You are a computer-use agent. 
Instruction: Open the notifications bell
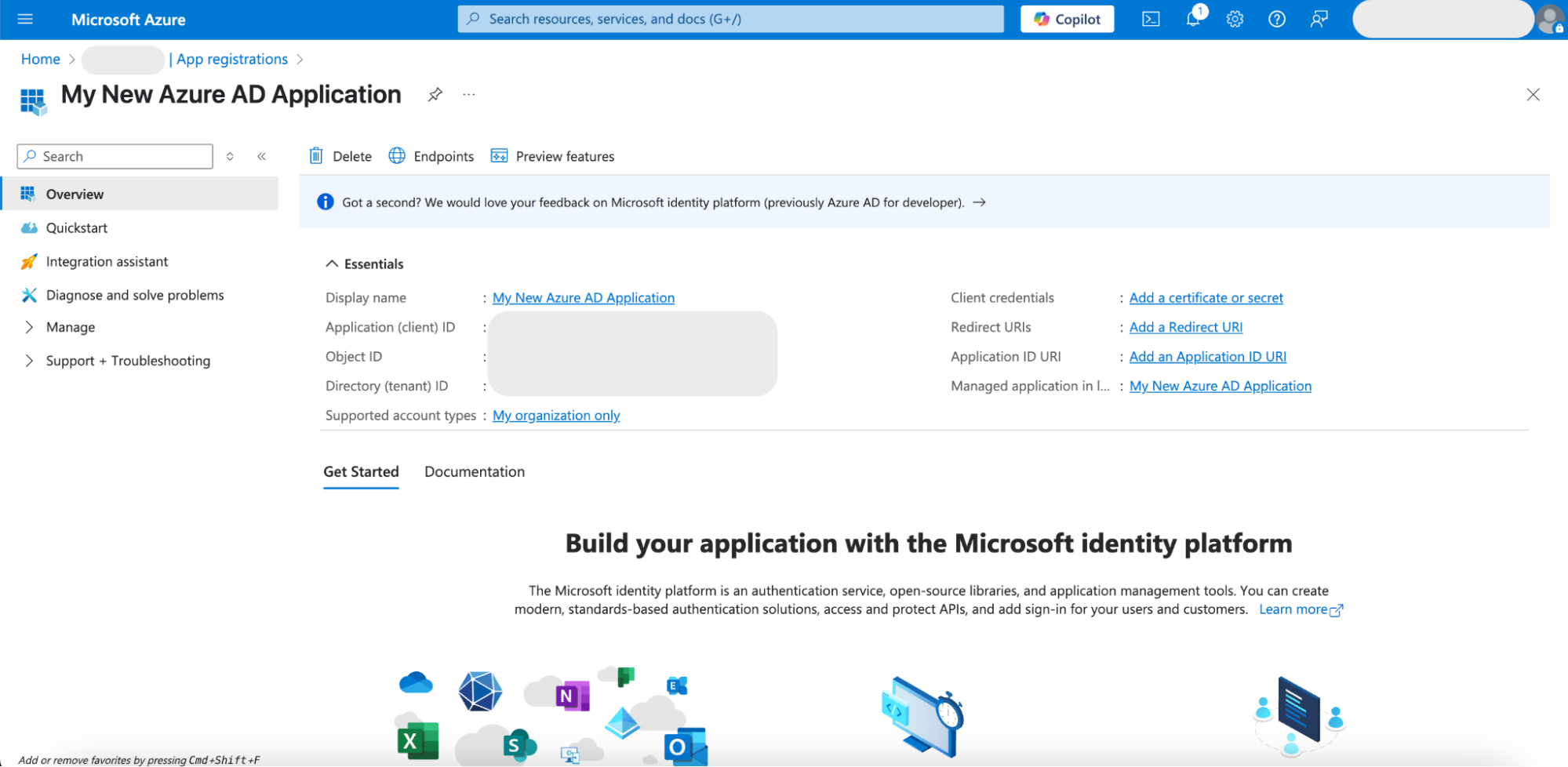pyautogui.click(x=1193, y=19)
